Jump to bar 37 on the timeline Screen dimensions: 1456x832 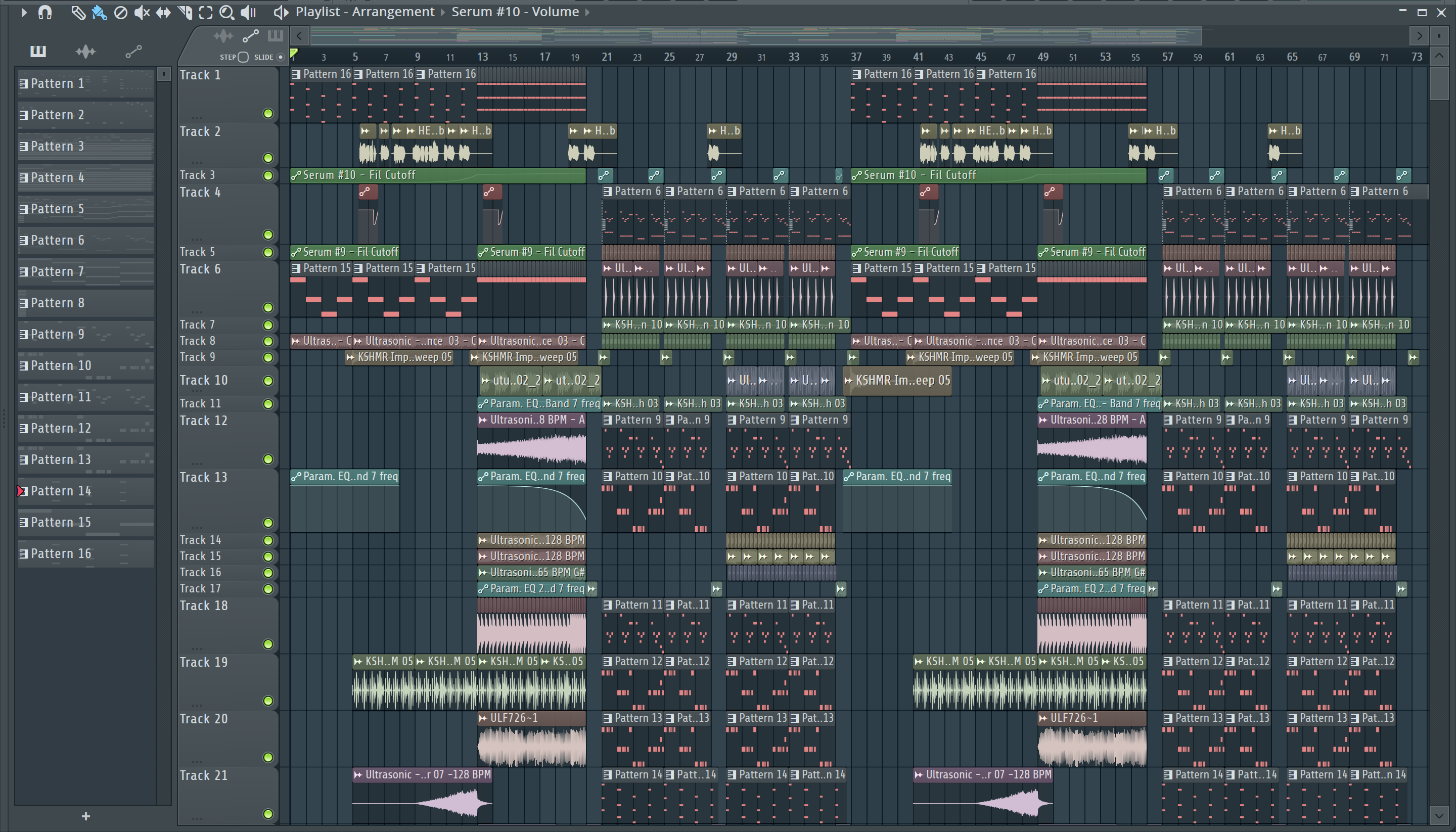[x=855, y=57]
